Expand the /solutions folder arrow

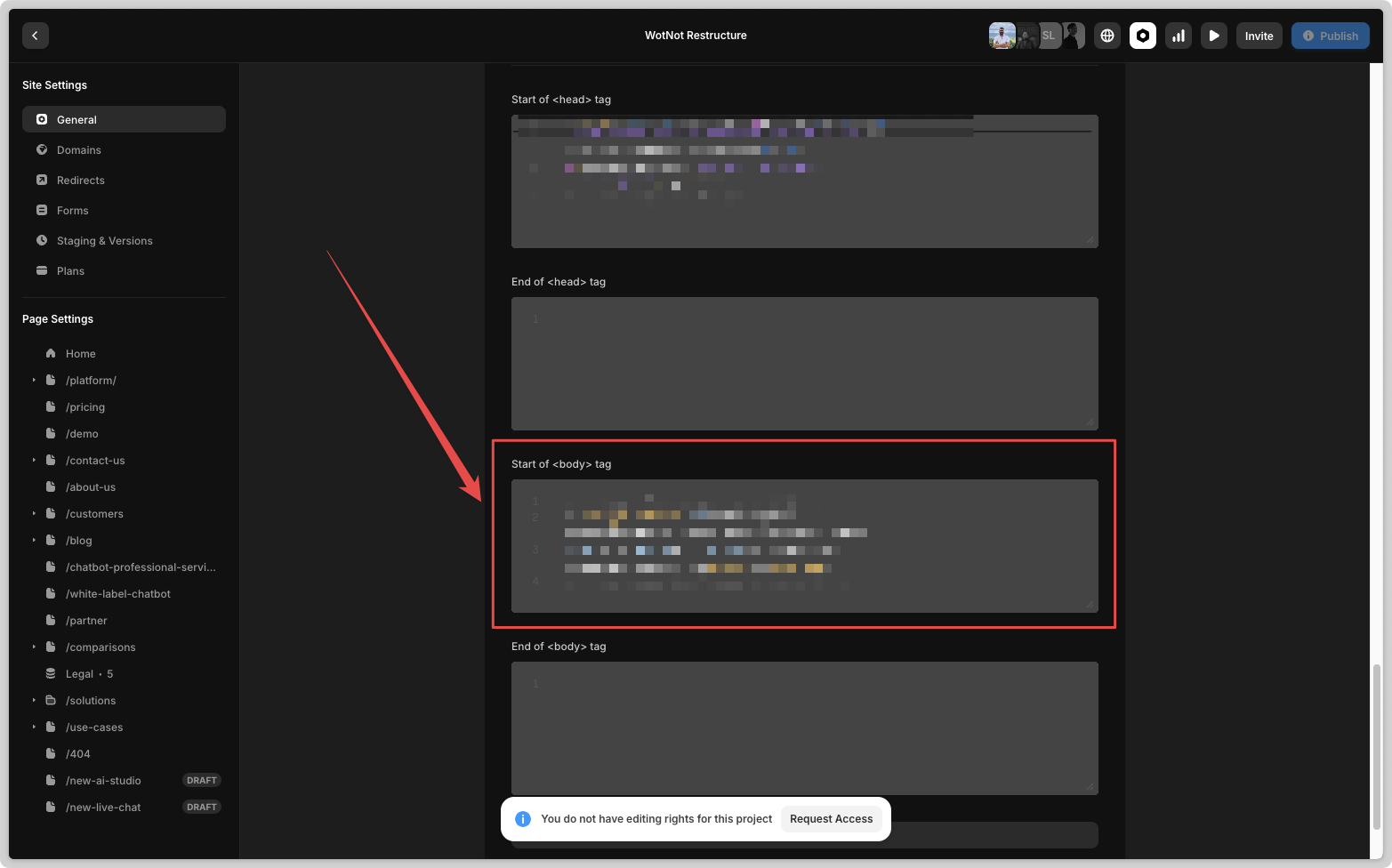coord(34,701)
